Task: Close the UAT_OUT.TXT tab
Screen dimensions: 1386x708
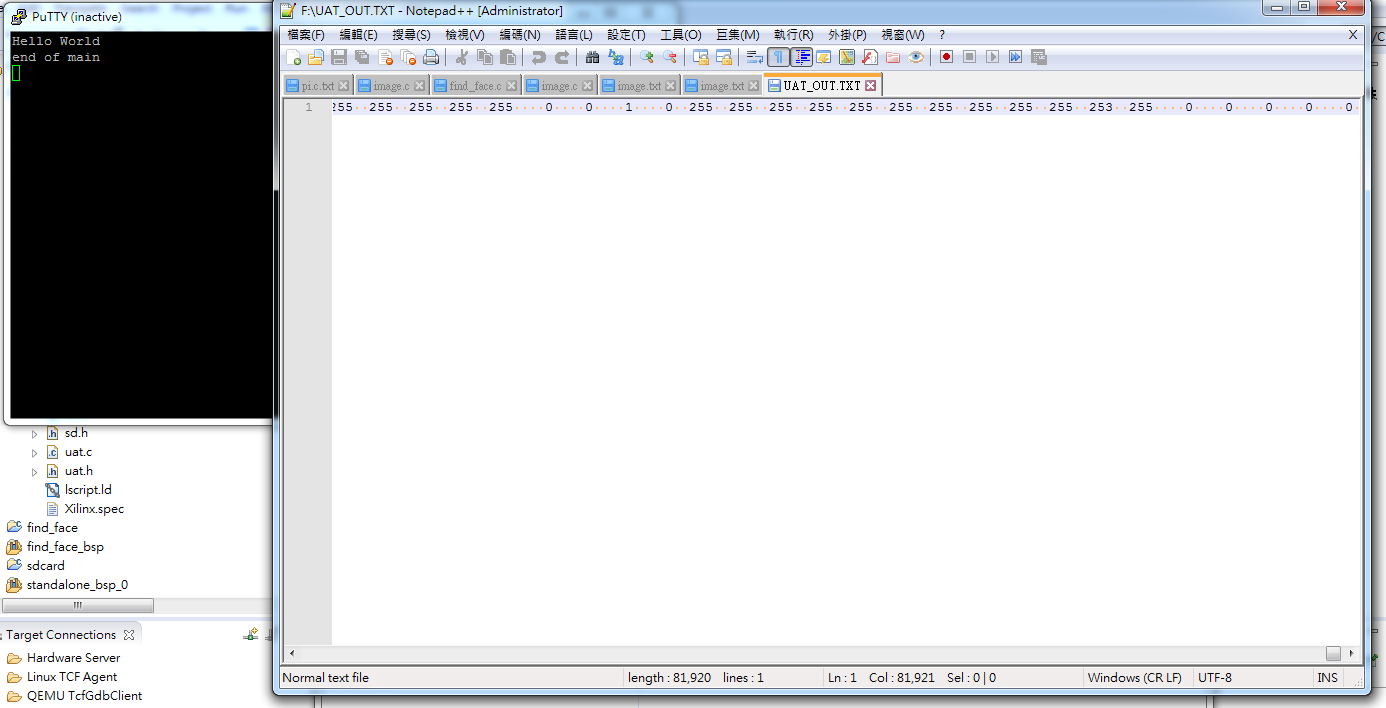Action: coord(871,86)
